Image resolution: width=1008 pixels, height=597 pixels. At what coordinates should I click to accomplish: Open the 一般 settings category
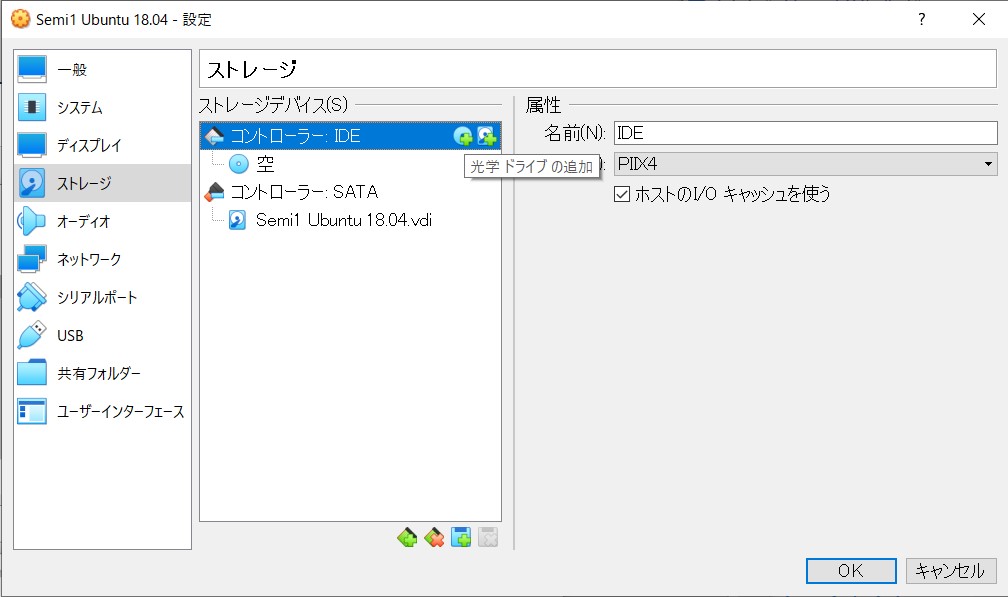click(x=102, y=69)
